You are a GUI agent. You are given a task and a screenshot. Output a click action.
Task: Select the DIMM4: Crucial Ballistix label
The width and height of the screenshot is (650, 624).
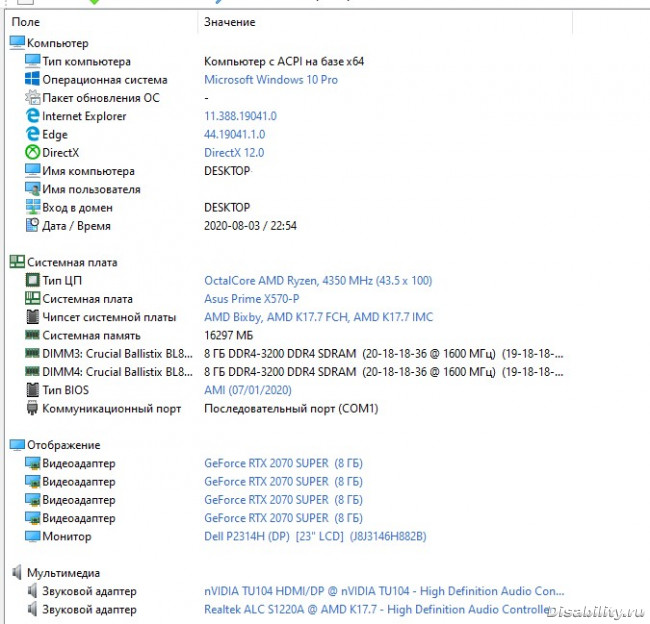118,372
